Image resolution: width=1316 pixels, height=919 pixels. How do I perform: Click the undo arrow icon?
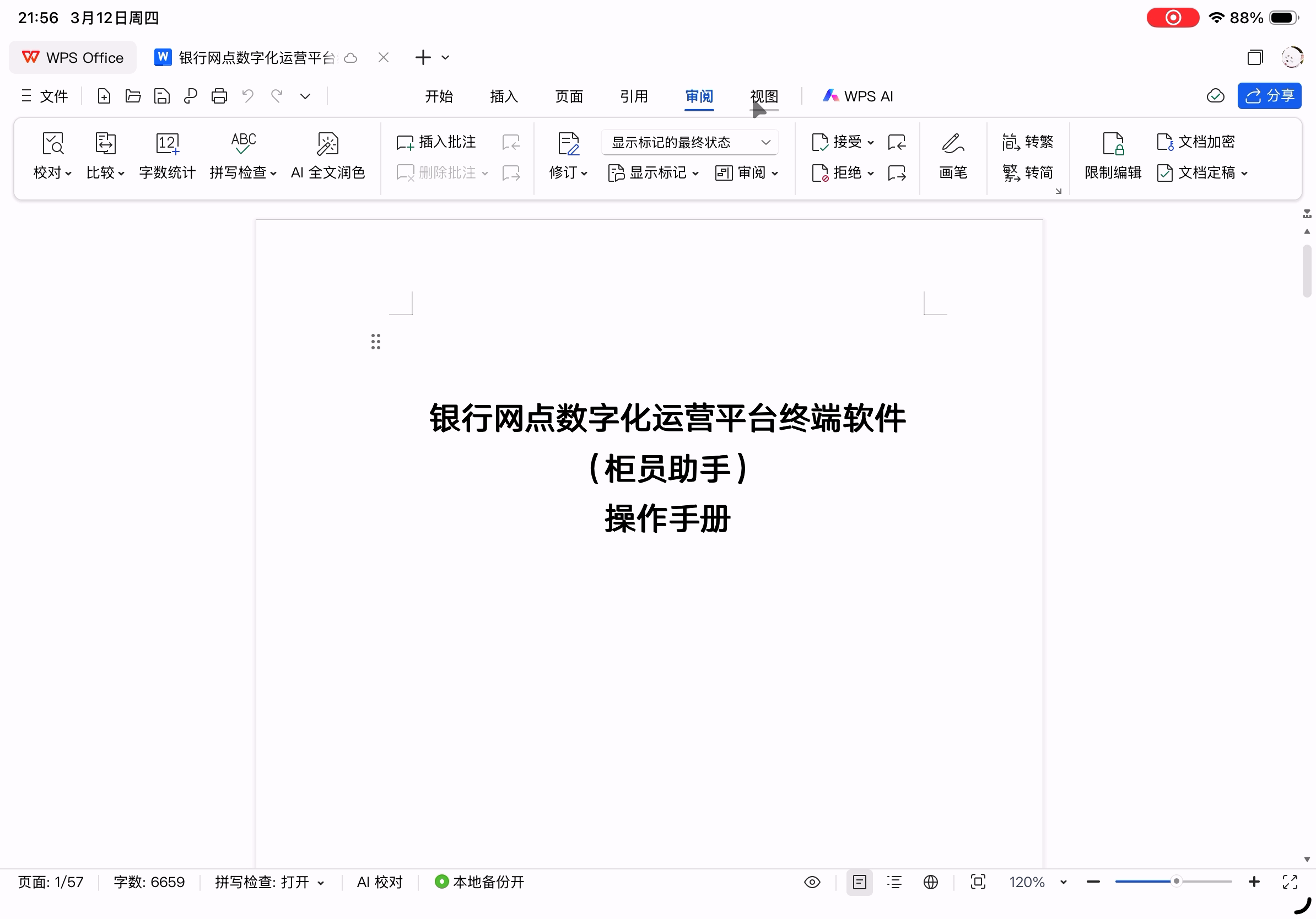[247, 96]
